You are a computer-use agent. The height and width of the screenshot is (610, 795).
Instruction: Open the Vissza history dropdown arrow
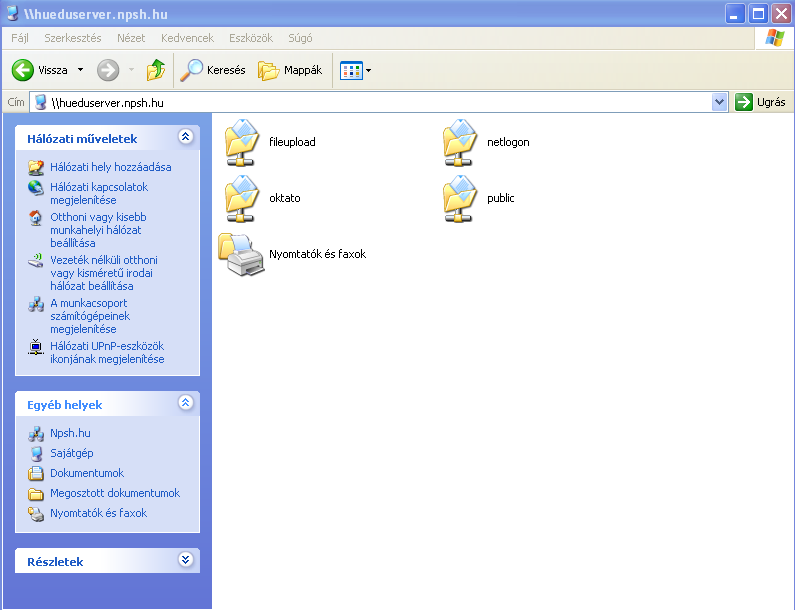click(80, 70)
